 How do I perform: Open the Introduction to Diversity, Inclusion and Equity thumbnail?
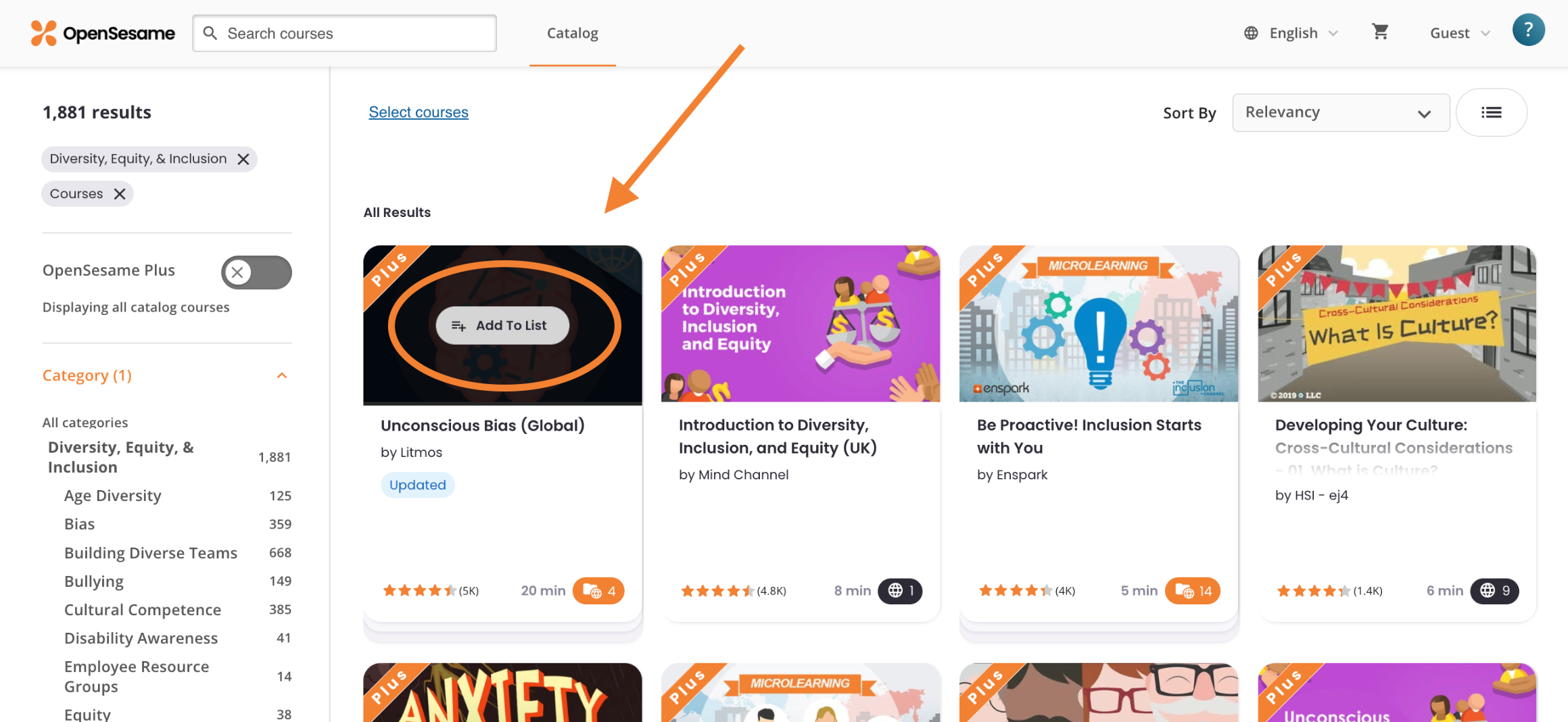click(801, 324)
